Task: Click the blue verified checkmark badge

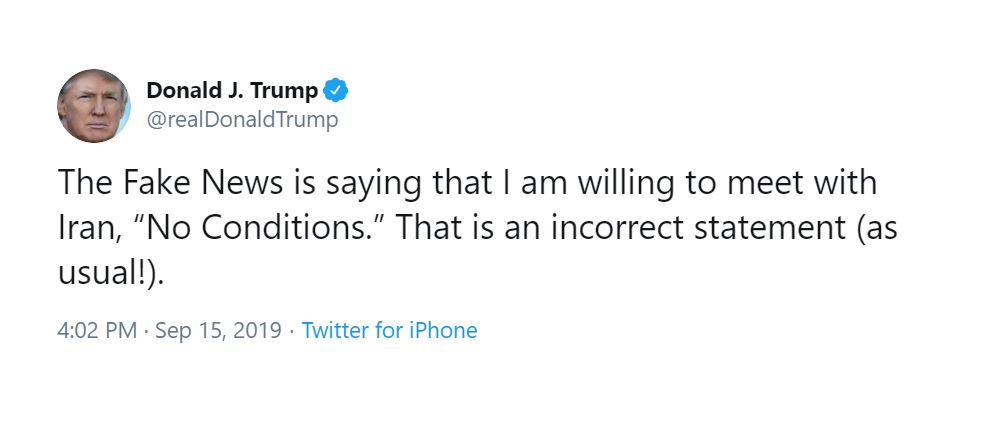Action: (x=335, y=91)
